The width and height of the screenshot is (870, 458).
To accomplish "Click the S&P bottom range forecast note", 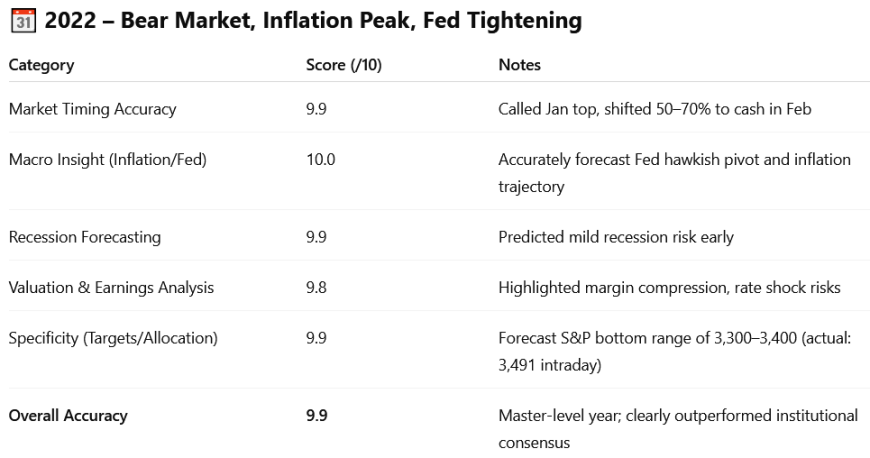I will [x=675, y=338].
